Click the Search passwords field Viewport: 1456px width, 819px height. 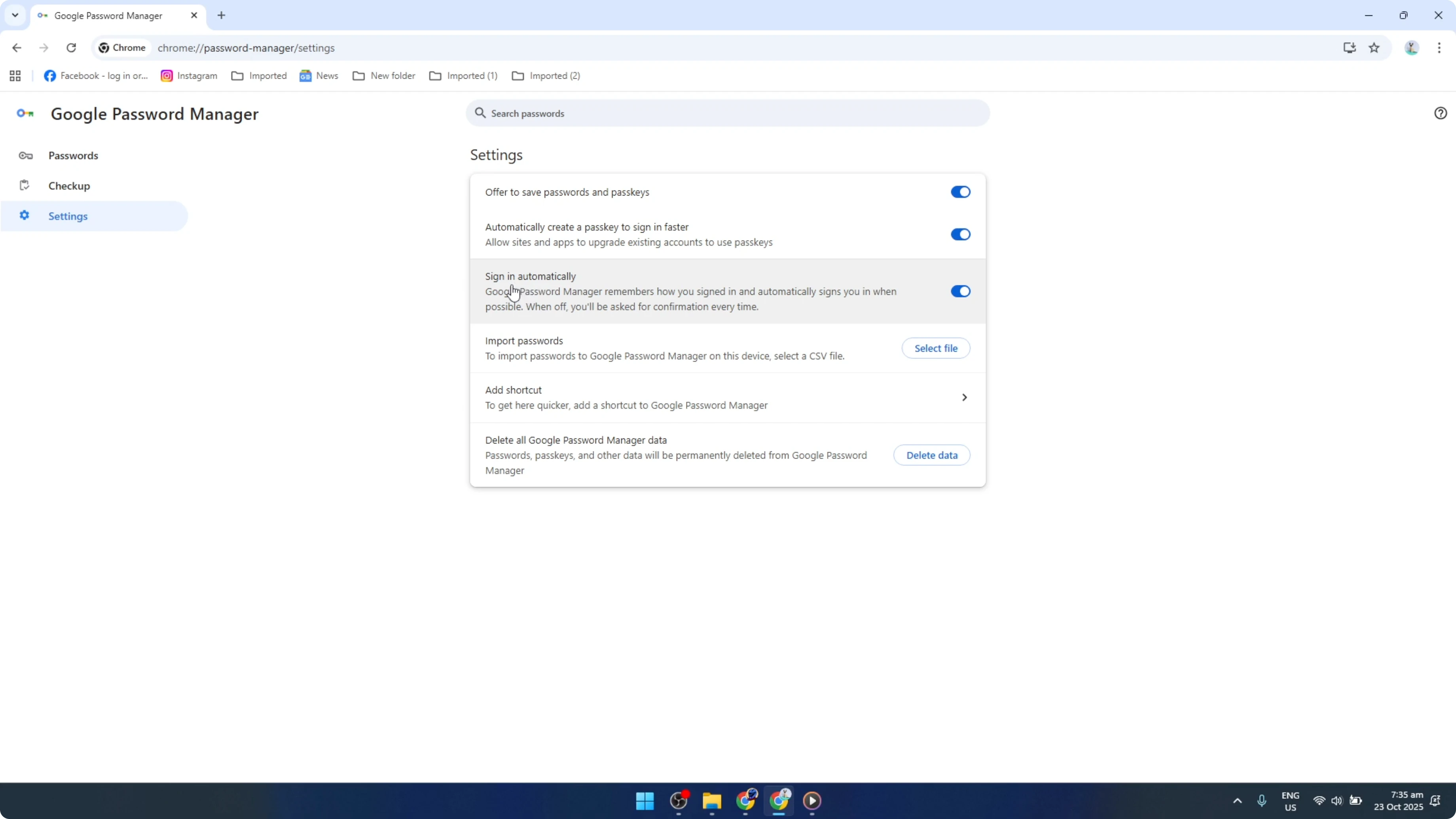(728, 113)
